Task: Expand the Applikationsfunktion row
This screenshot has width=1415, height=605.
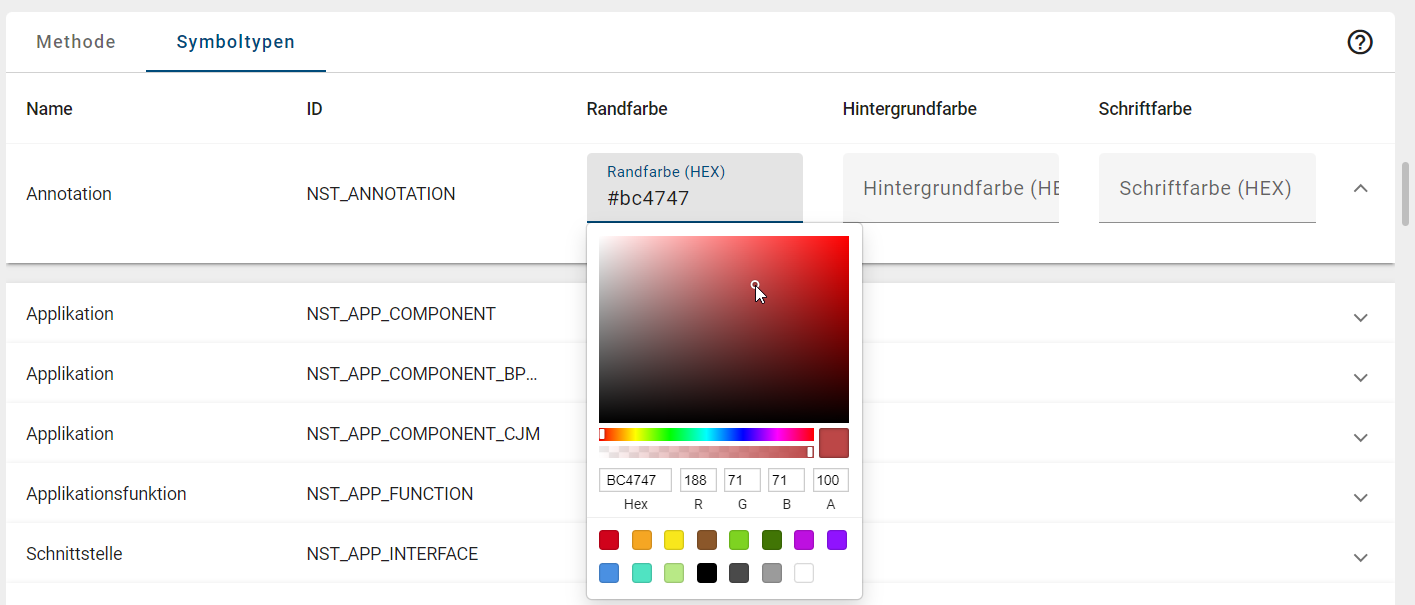Action: 1360,497
